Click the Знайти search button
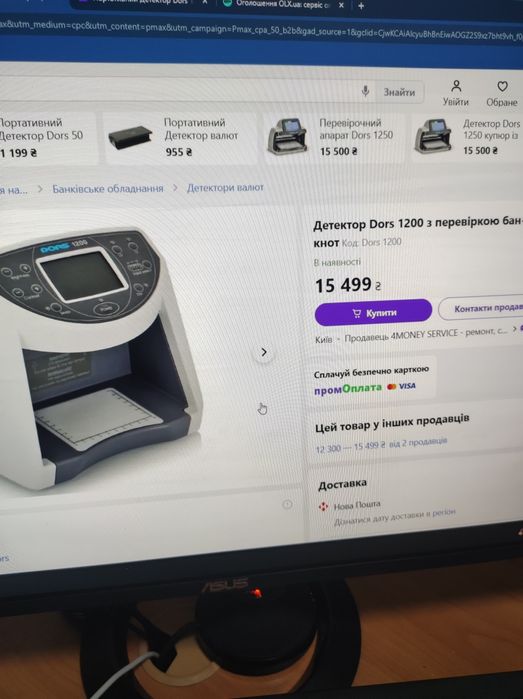 (399, 92)
